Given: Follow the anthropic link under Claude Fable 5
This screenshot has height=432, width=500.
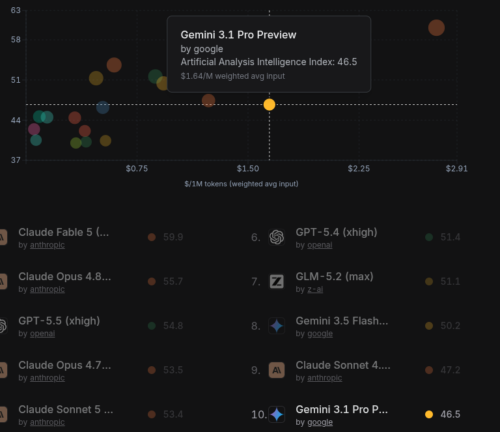Looking at the screenshot, I should click(x=47, y=245).
